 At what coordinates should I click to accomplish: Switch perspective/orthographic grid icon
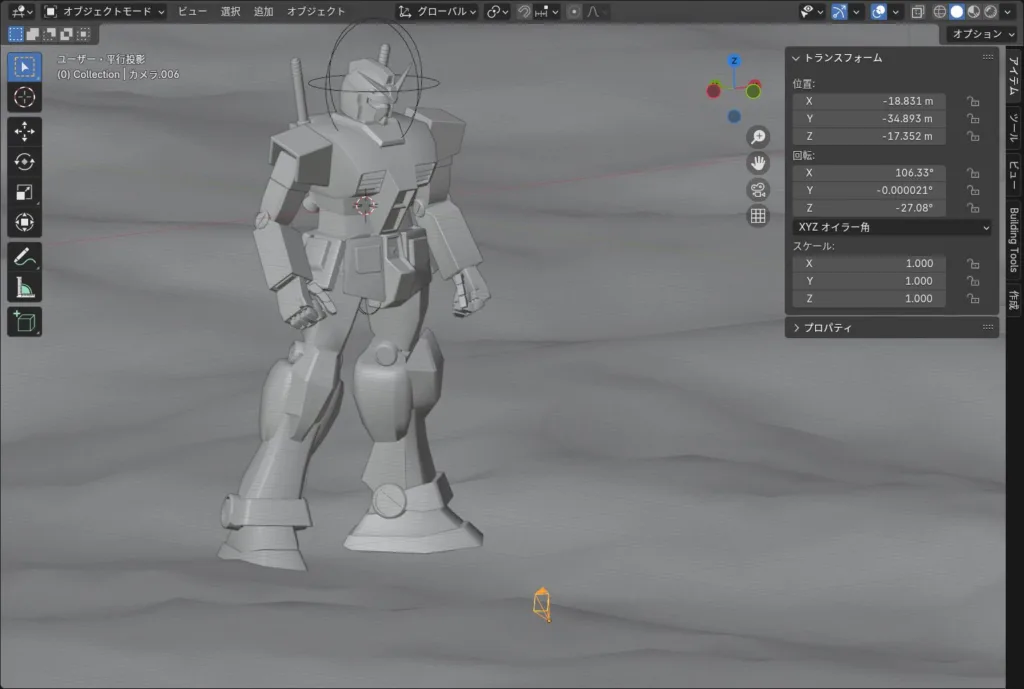coord(758,216)
